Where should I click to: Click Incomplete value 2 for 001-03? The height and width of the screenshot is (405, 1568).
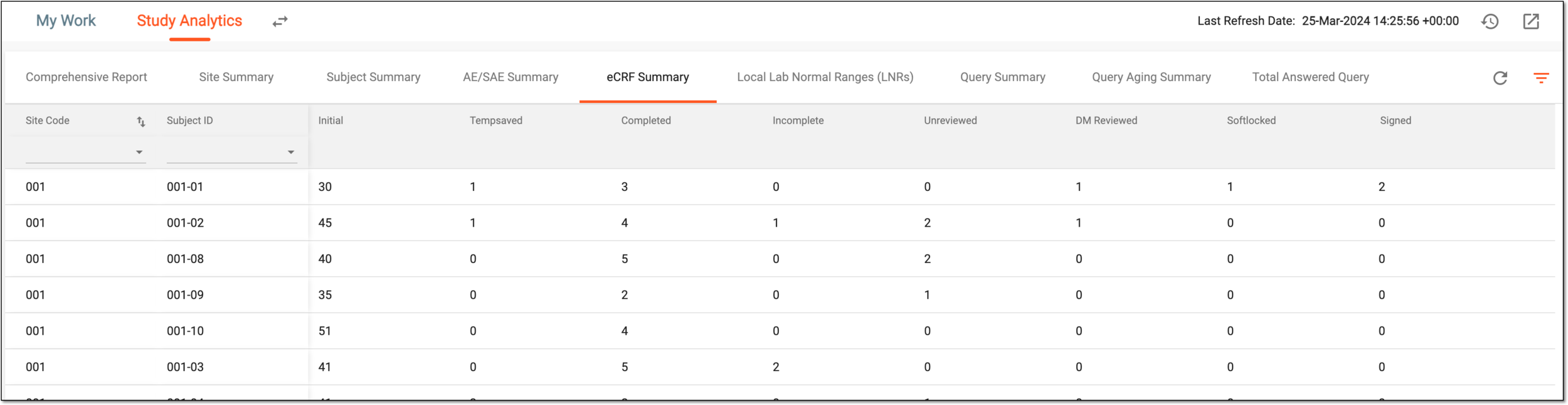click(776, 367)
